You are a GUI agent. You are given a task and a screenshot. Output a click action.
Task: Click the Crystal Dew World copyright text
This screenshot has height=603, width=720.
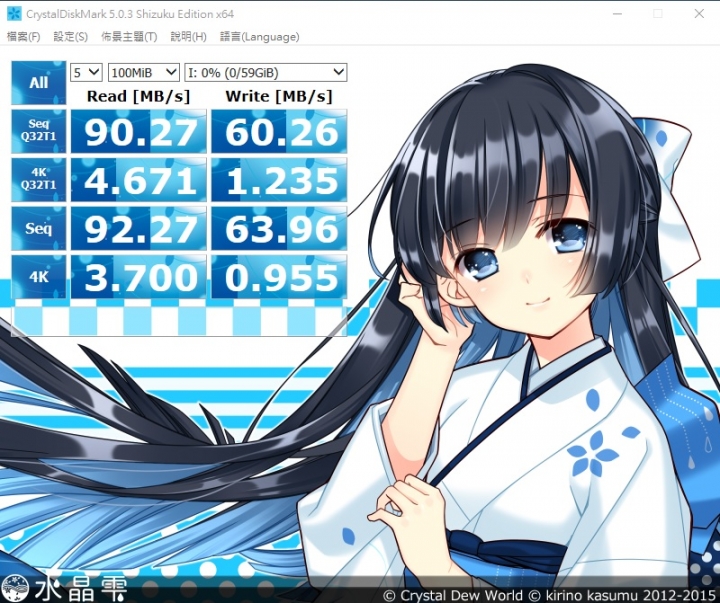point(549,596)
